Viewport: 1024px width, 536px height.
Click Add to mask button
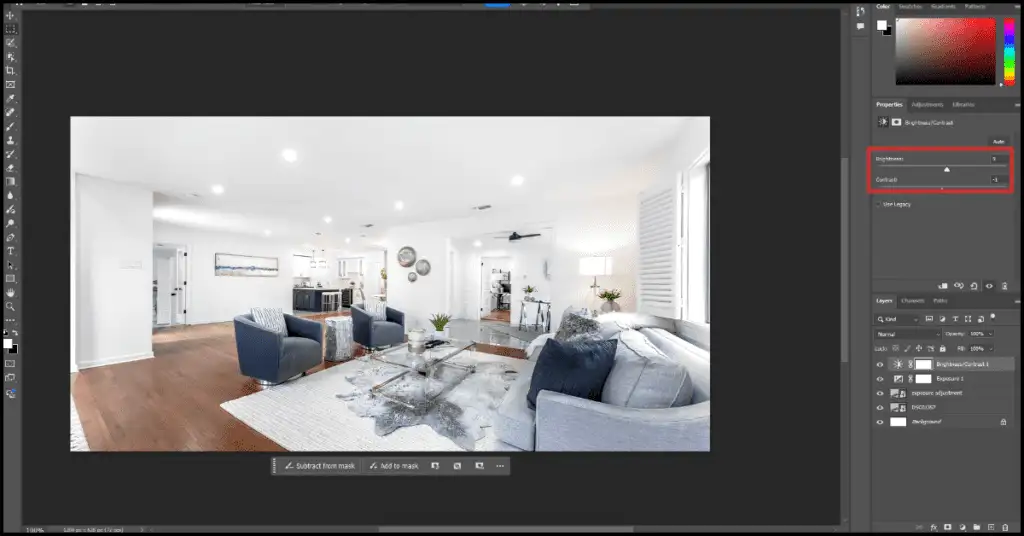coord(394,465)
